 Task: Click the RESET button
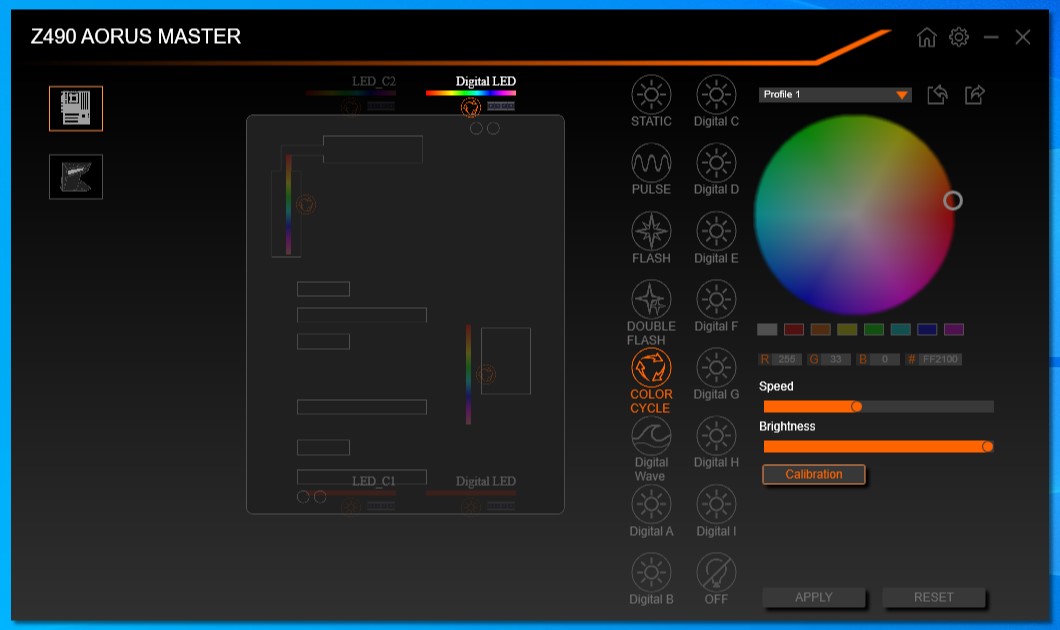pyautogui.click(x=934, y=598)
